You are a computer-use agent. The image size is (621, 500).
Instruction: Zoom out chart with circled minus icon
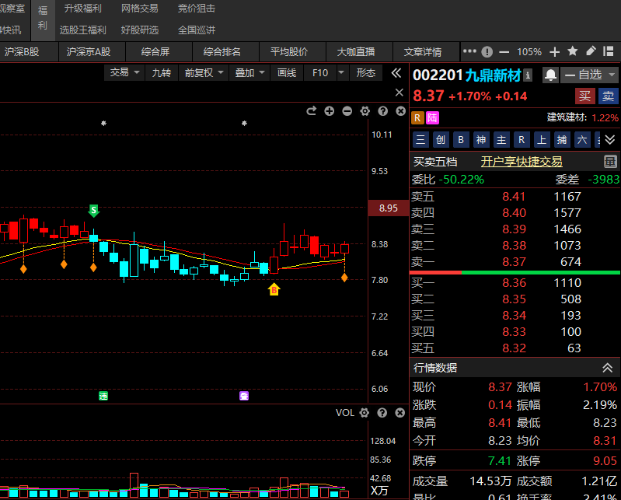click(x=347, y=111)
